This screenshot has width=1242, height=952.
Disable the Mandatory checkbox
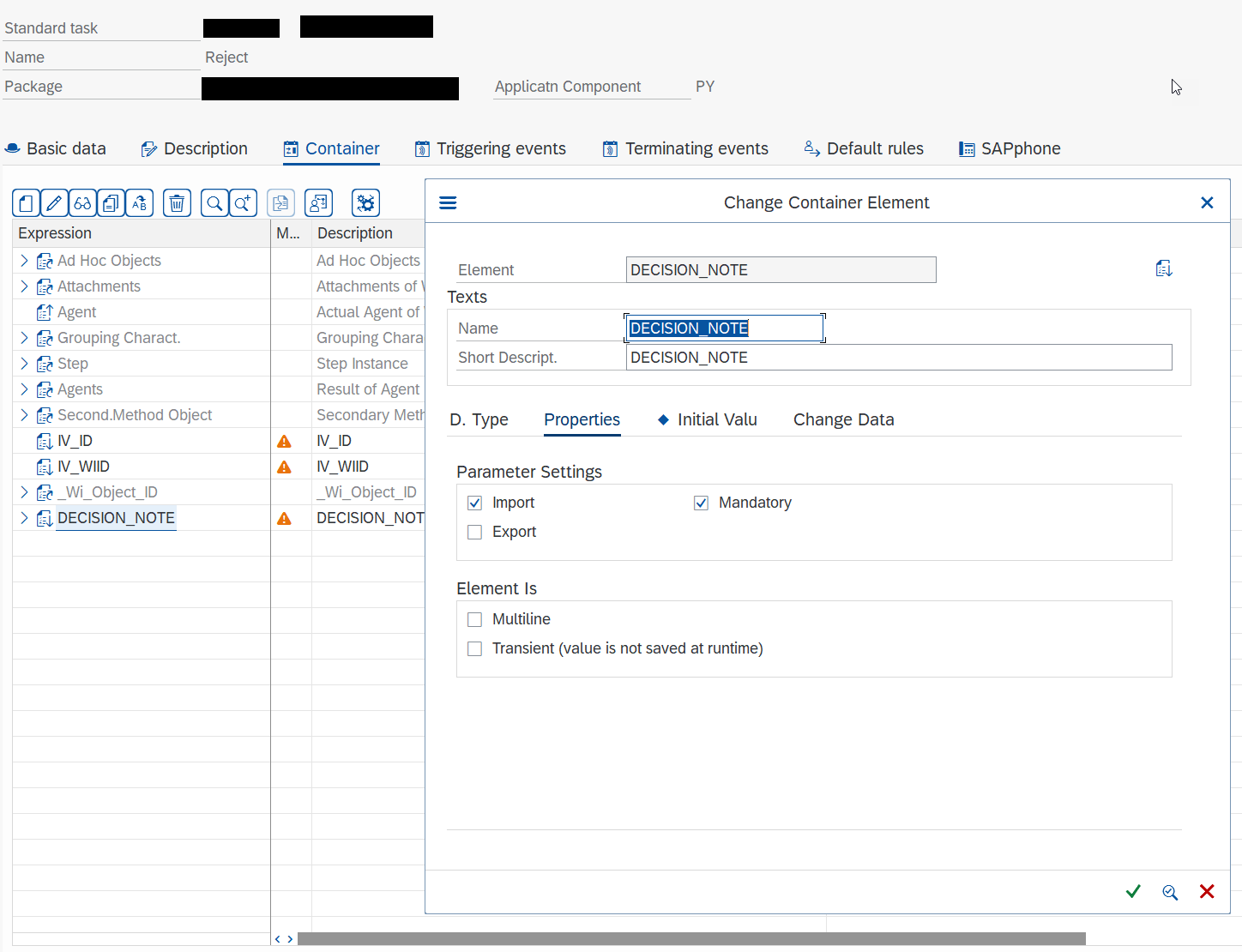[701, 503]
